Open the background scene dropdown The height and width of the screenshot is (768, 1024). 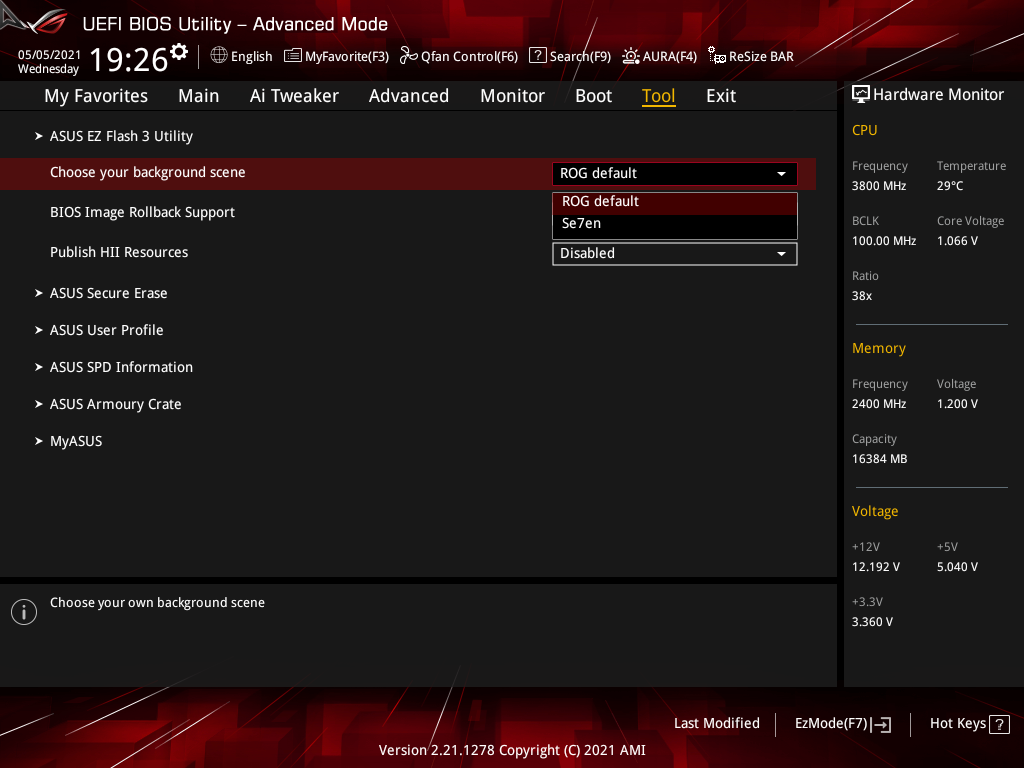tap(675, 174)
